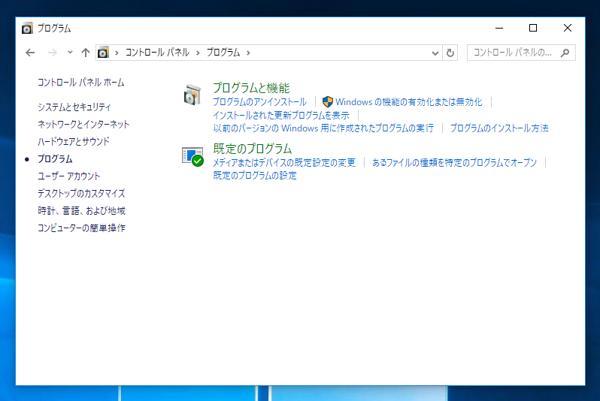Open コンピューターの簡単操作 in sidebar

coord(82,228)
